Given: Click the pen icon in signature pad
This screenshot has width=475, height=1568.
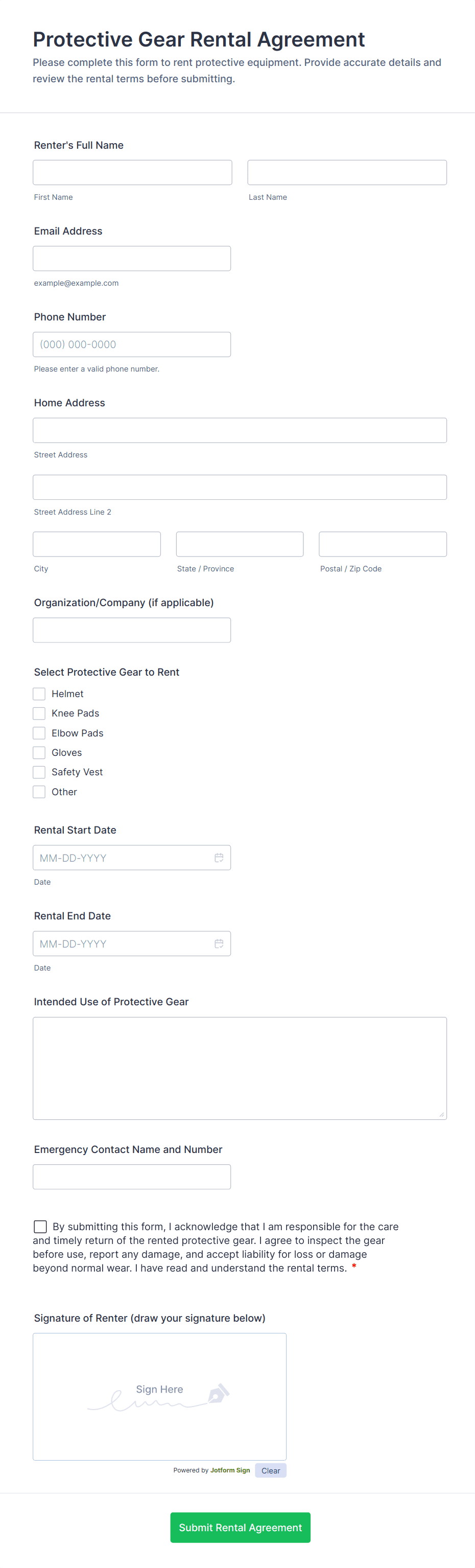Looking at the screenshot, I should point(218,1393).
